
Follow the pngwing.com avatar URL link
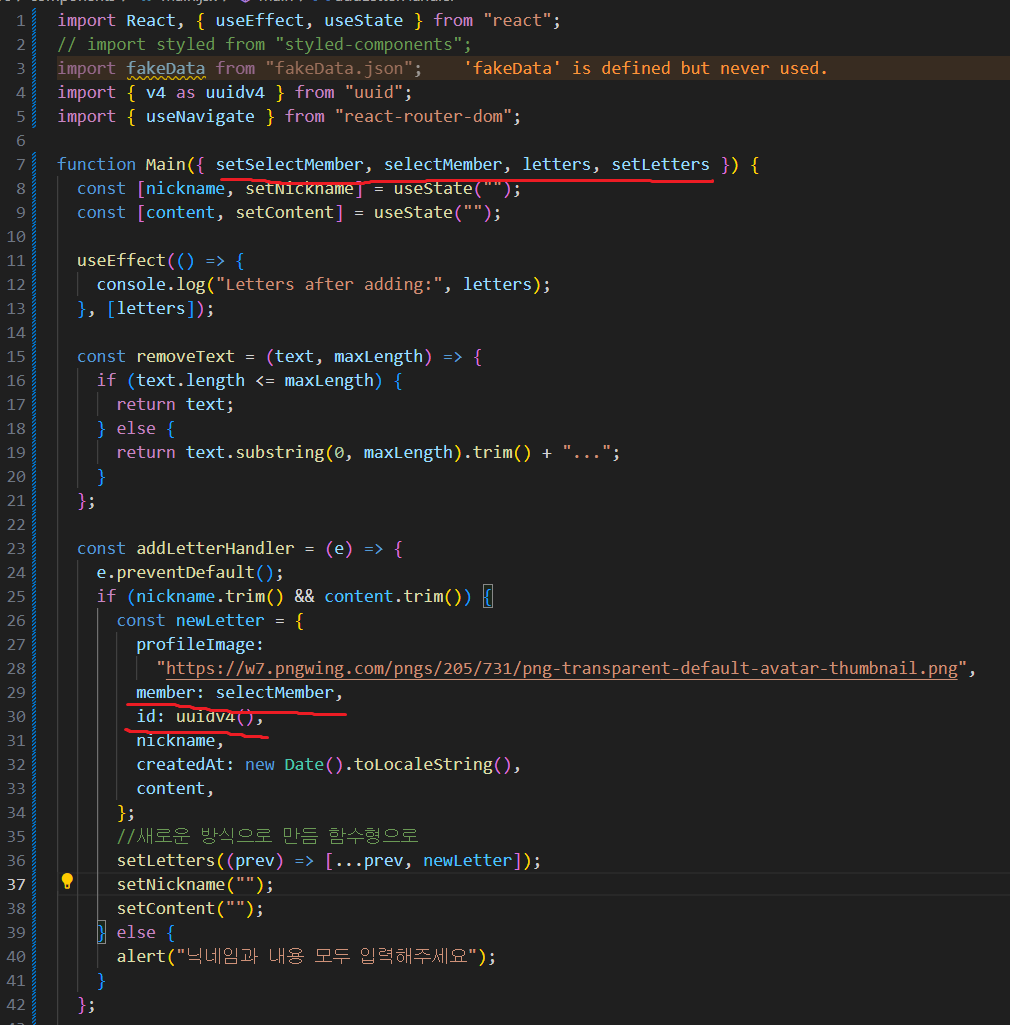562,669
